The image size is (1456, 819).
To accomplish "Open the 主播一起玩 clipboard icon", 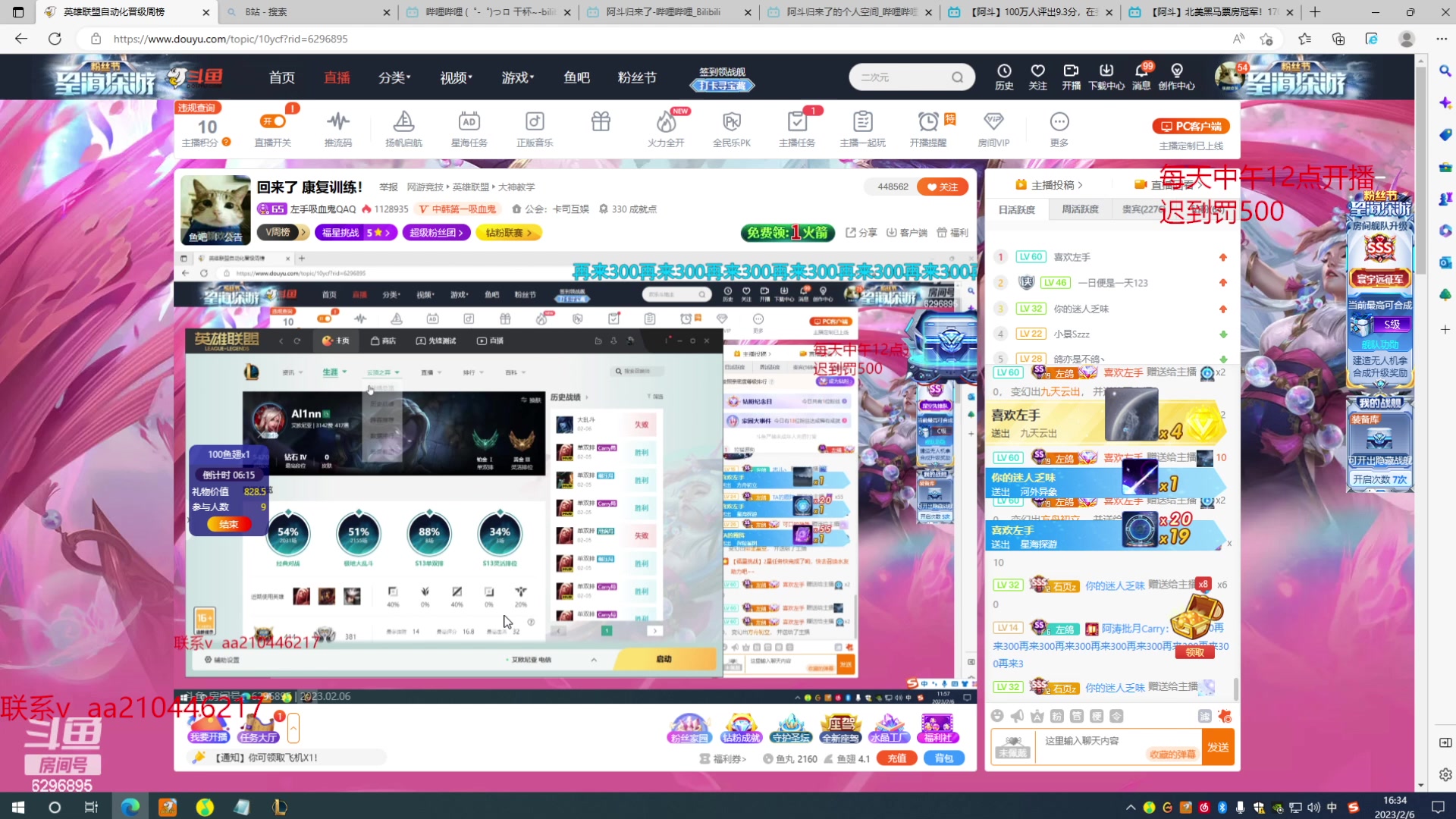I will click(862, 128).
